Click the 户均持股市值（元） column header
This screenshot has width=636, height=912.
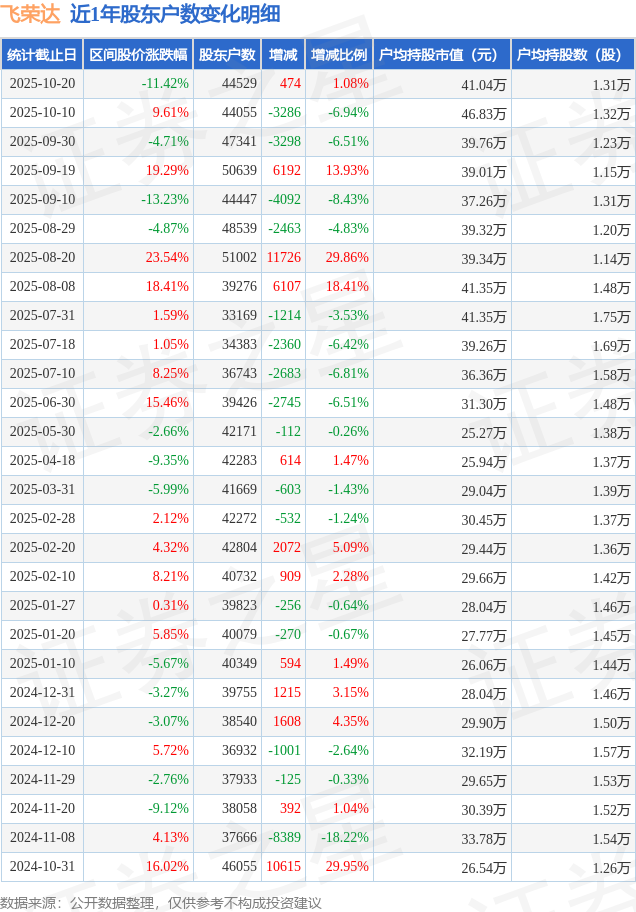[441, 55]
